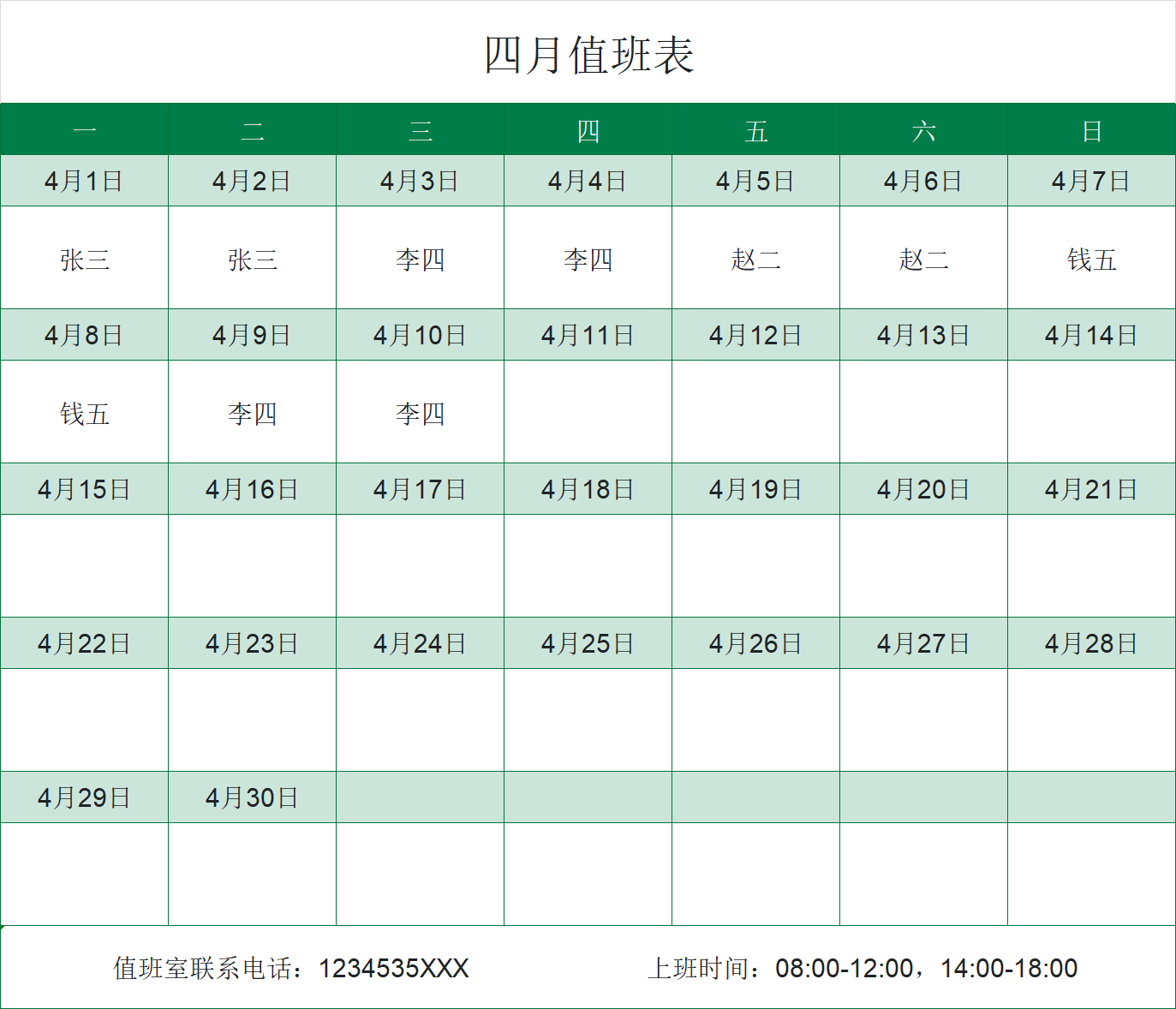Click the phone number 1234535XXX

point(394,967)
